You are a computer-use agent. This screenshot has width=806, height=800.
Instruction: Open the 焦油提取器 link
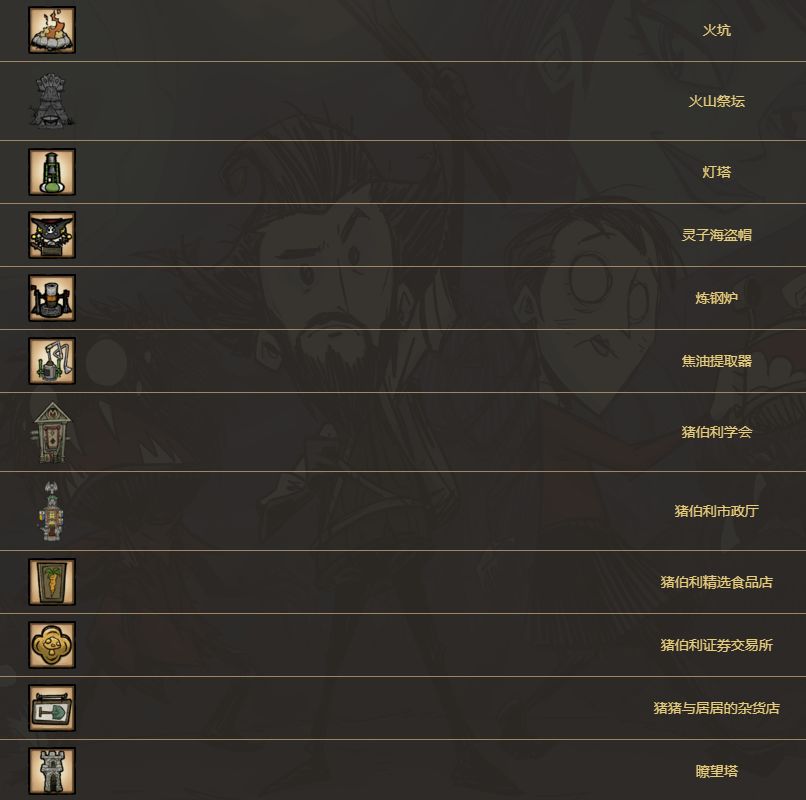tap(716, 361)
